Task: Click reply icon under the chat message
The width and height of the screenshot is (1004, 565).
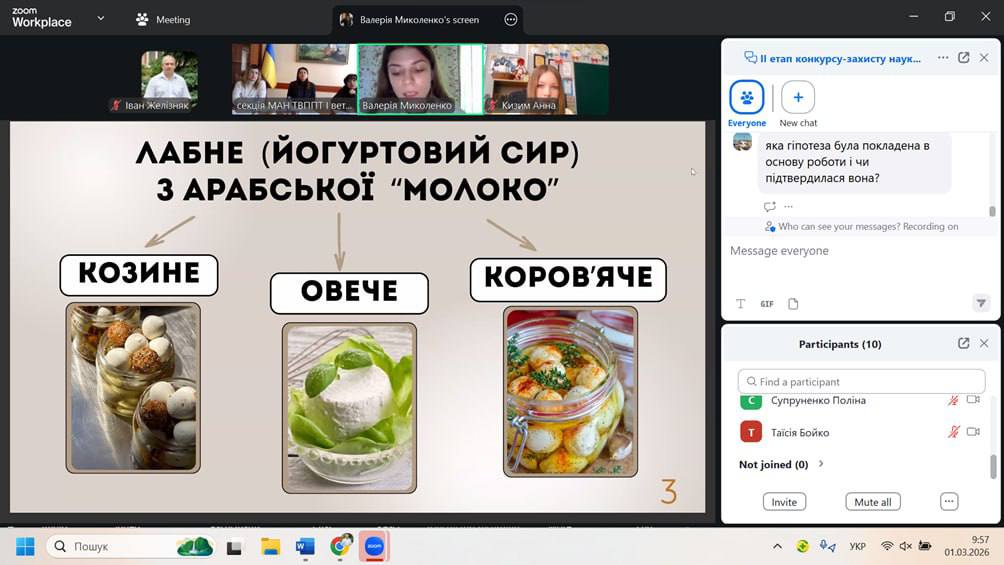Action: (769, 207)
